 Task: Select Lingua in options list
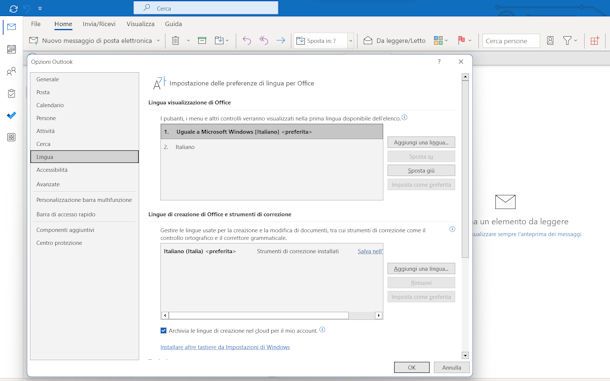84,157
